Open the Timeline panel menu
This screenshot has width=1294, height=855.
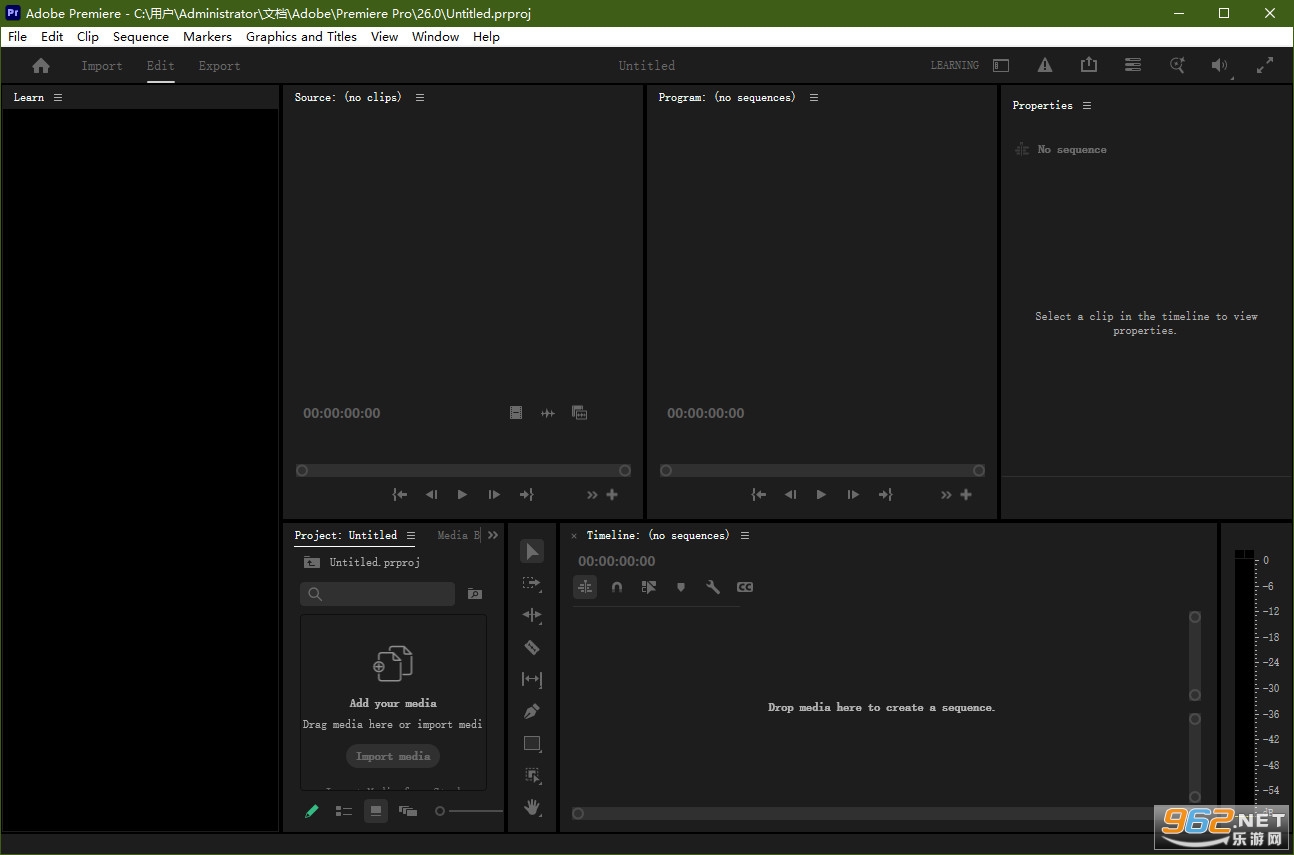tap(745, 535)
